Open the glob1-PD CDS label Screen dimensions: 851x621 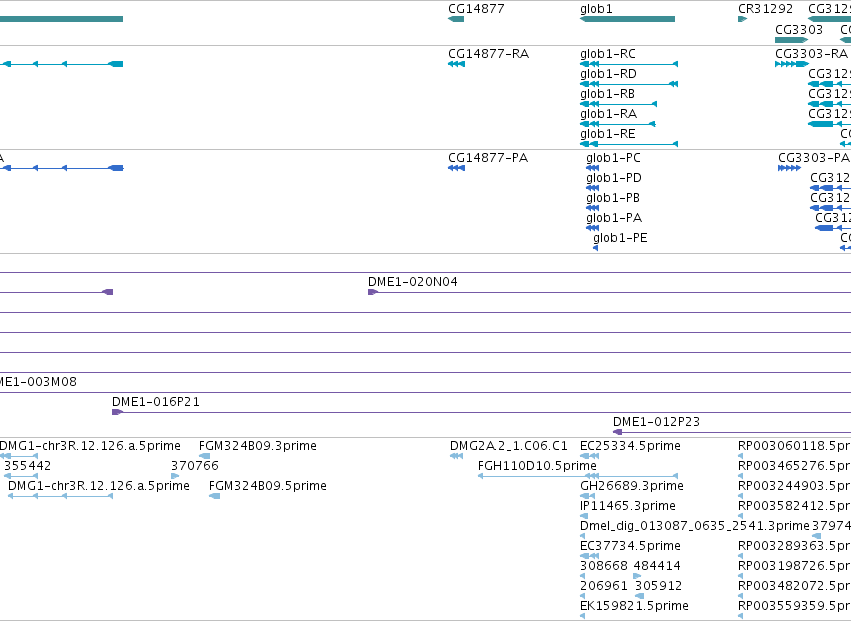coord(614,178)
